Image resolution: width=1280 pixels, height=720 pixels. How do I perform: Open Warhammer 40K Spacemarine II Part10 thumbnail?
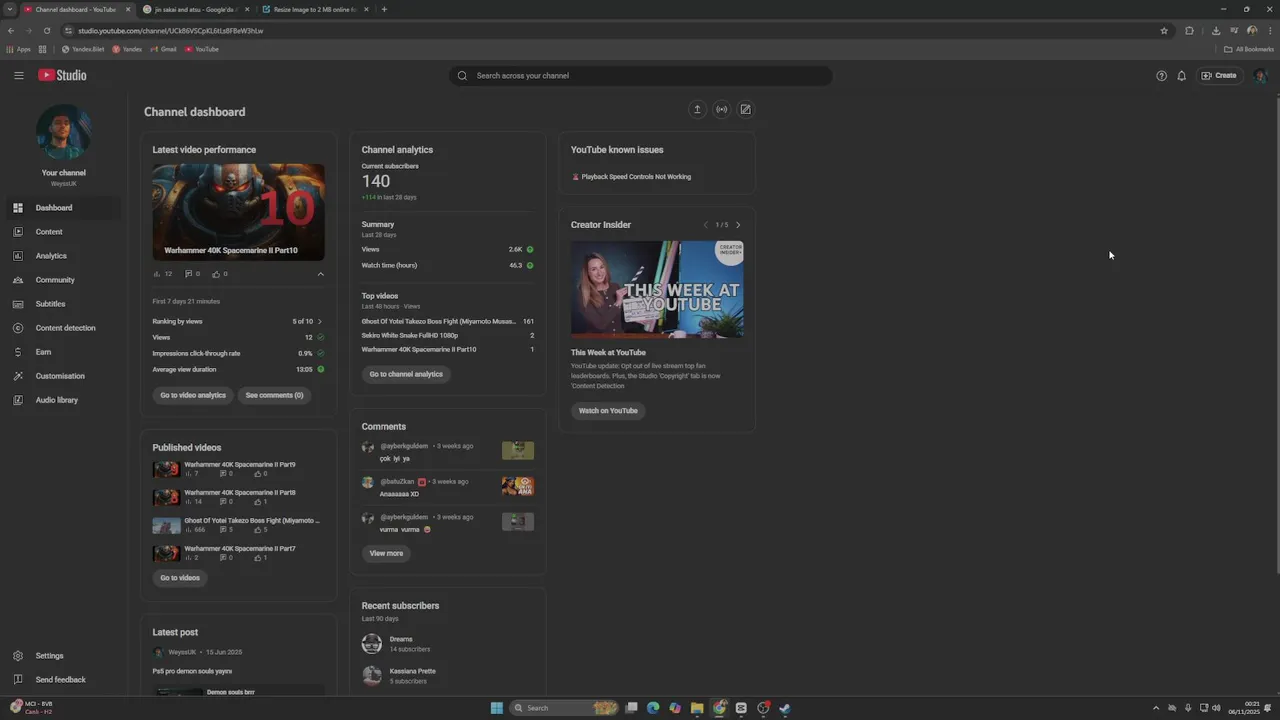pyautogui.click(x=238, y=212)
